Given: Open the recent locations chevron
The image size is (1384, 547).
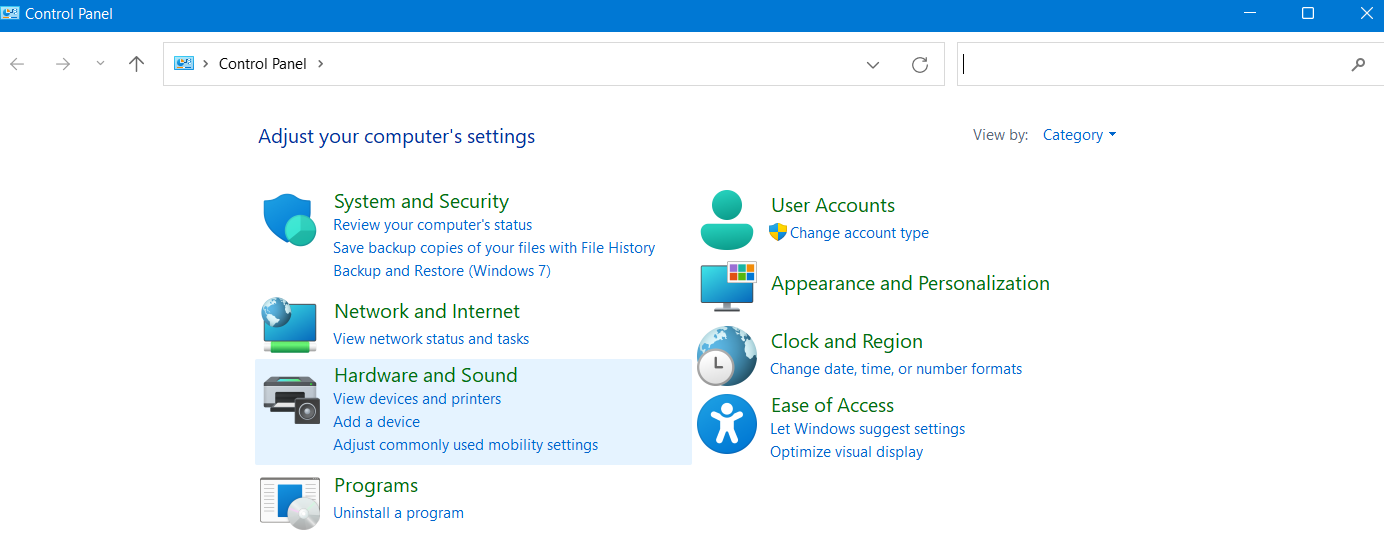Looking at the screenshot, I should point(100,64).
